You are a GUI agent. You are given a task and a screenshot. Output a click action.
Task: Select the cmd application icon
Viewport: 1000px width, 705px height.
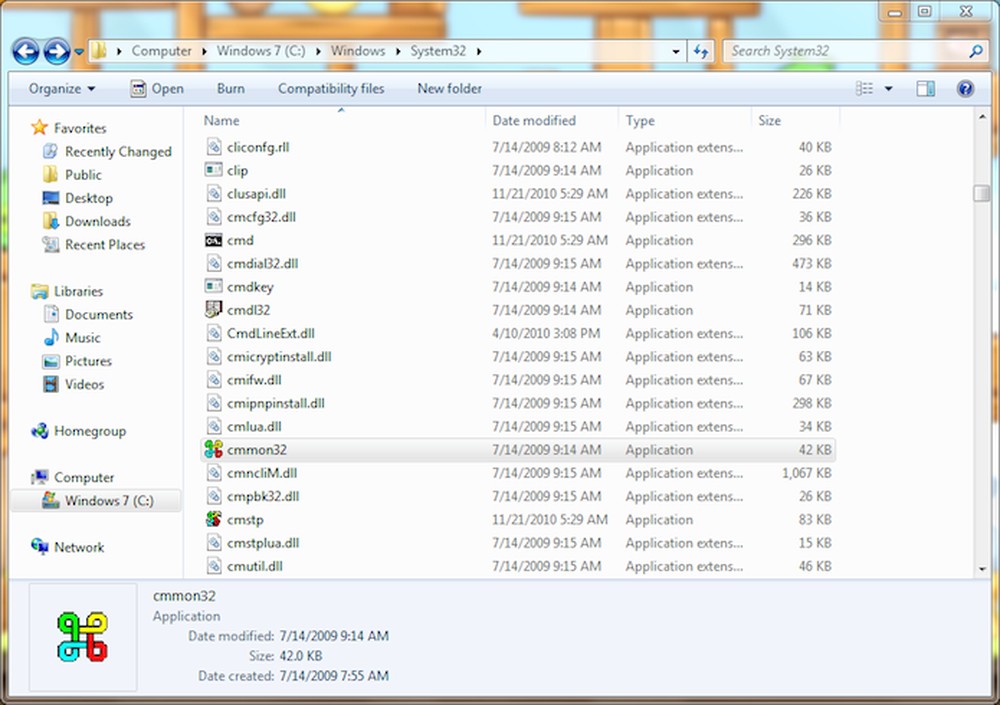coord(213,241)
